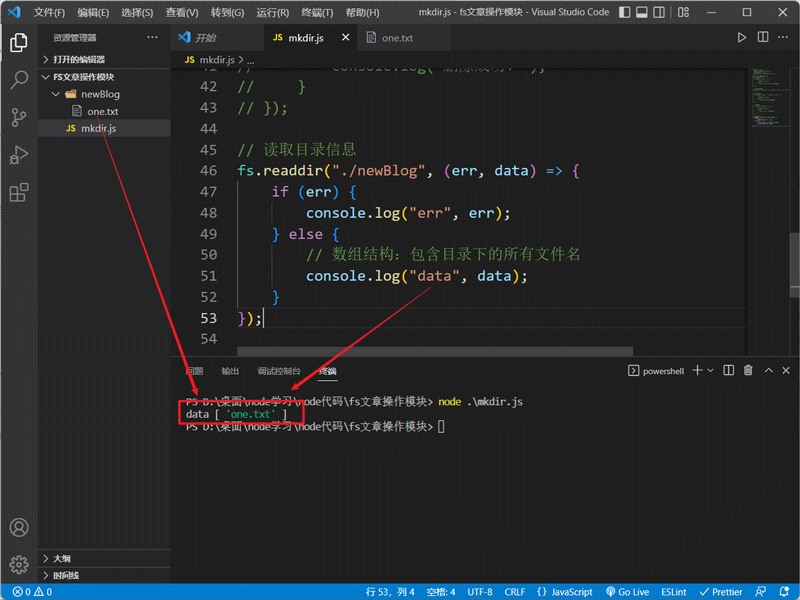Open the Extensions view

[x=19, y=192]
